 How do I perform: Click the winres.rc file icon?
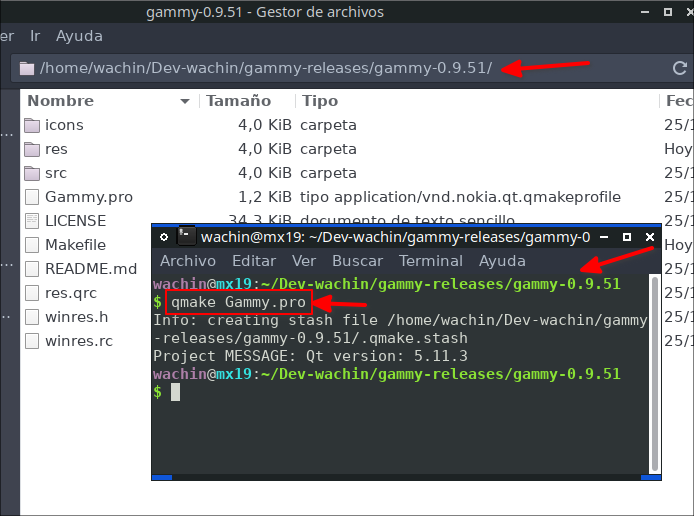tap(32, 341)
